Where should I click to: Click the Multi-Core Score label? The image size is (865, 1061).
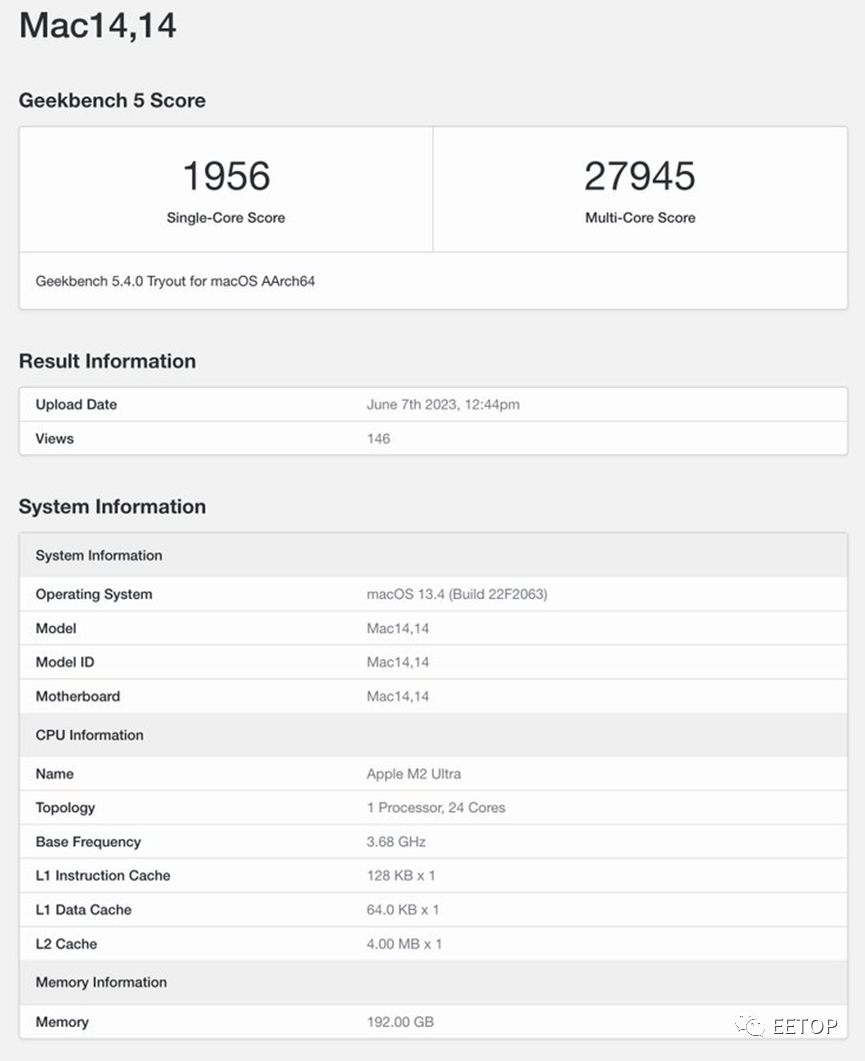tap(640, 218)
